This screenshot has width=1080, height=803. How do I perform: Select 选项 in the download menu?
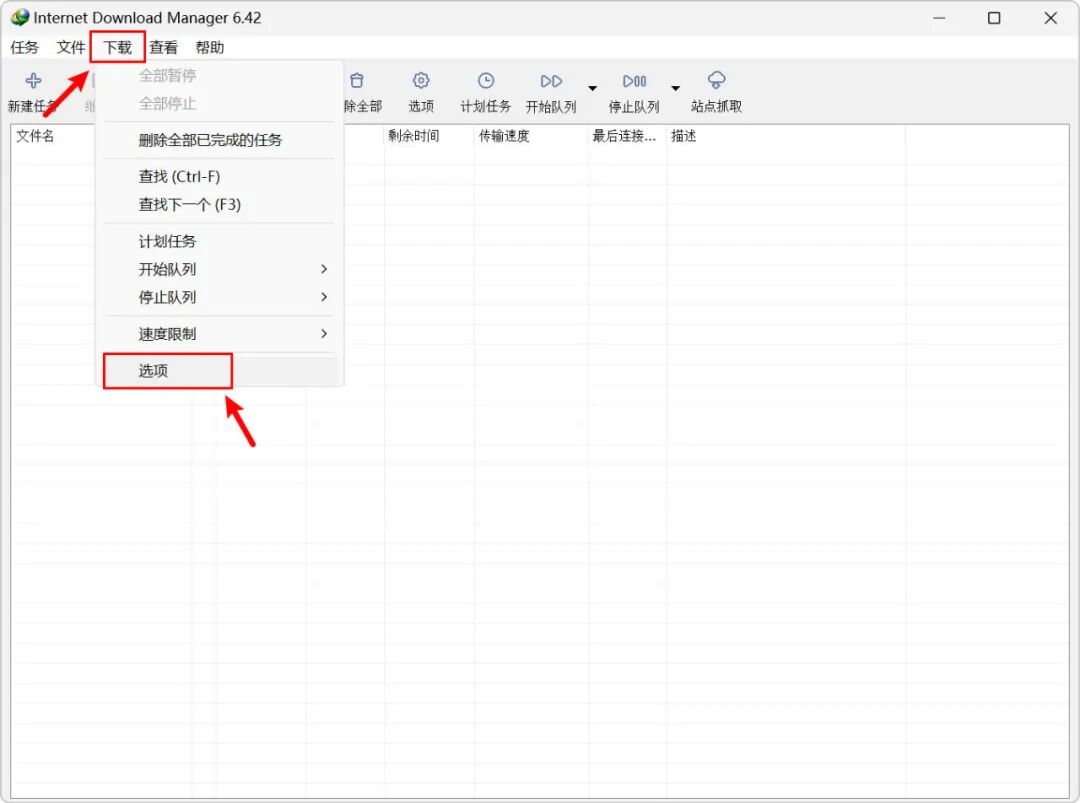click(167, 371)
